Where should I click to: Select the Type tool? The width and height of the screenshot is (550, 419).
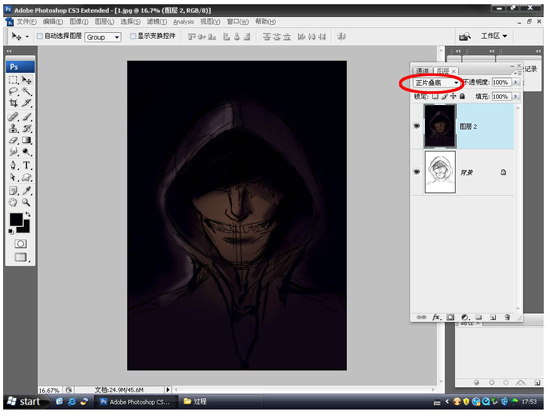tap(27, 165)
